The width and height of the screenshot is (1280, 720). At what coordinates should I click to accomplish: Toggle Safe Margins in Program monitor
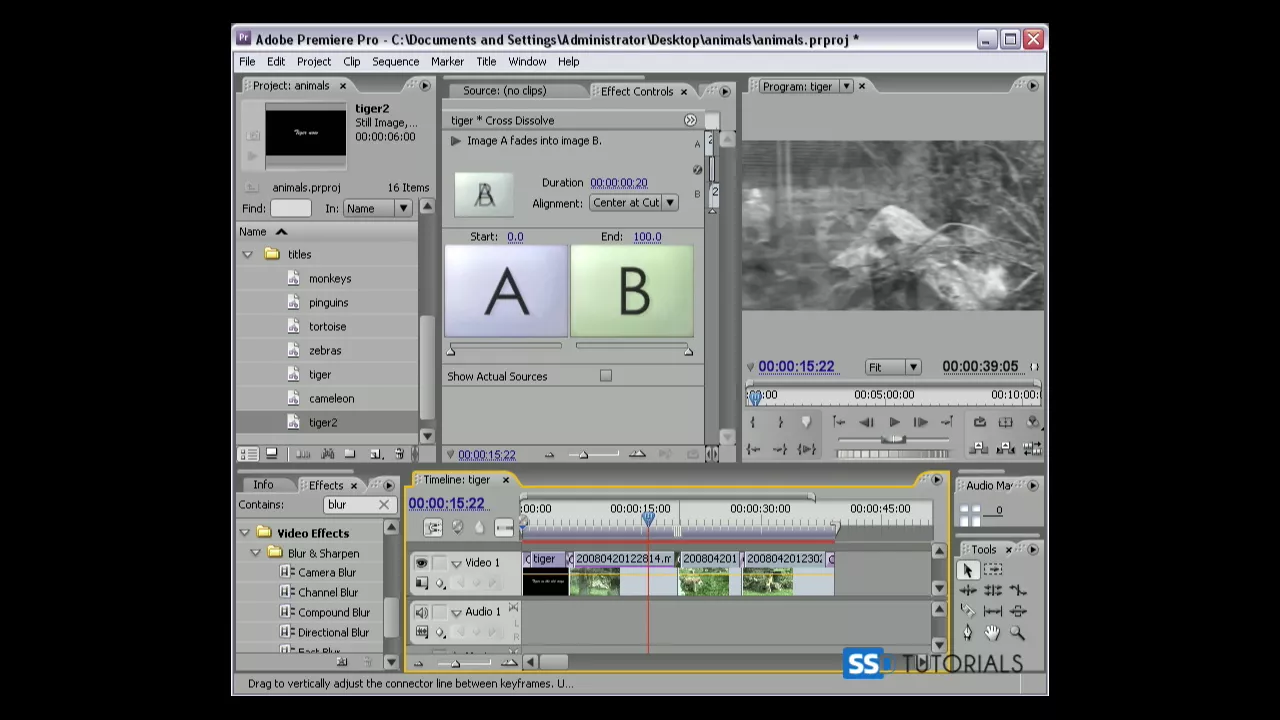[x=1006, y=422]
